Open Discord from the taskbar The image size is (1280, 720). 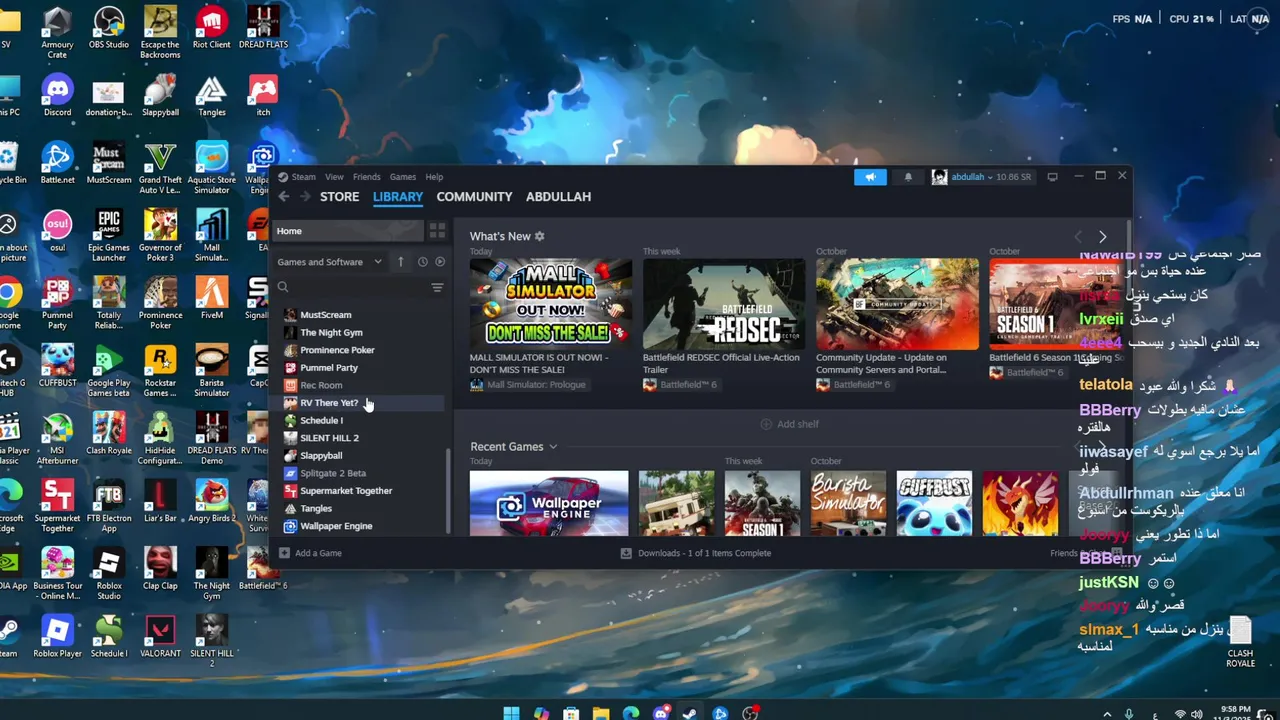click(x=660, y=713)
